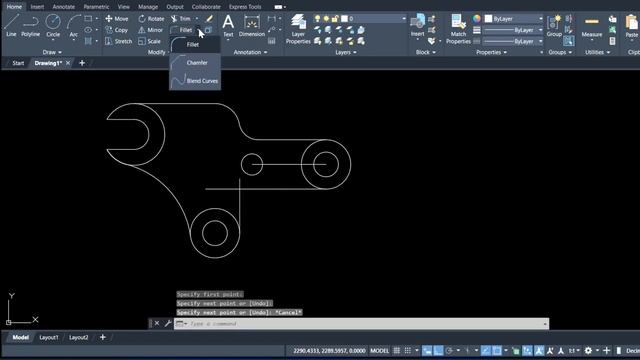
Task: Expand the Layers panel
Action: (346, 52)
